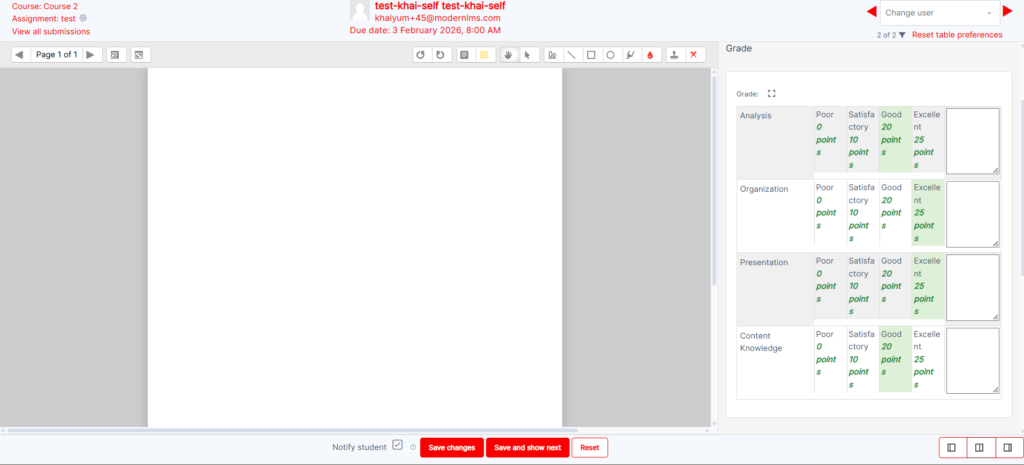Open the search comments tool
This screenshot has height=465, width=1024.
pos(116,55)
